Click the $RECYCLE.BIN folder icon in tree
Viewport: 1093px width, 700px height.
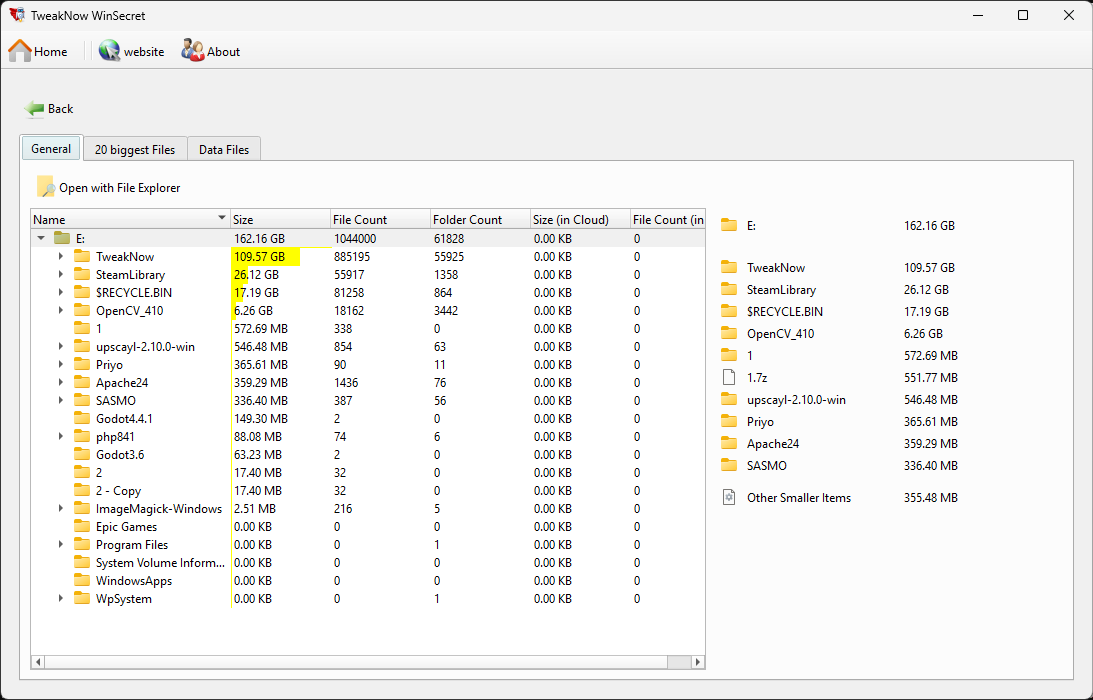pyautogui.click(x=82, y=293)
